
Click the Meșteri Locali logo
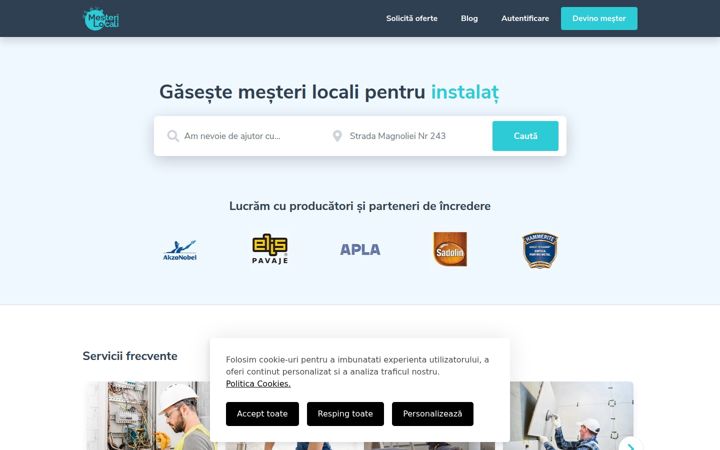pos(101,19)
